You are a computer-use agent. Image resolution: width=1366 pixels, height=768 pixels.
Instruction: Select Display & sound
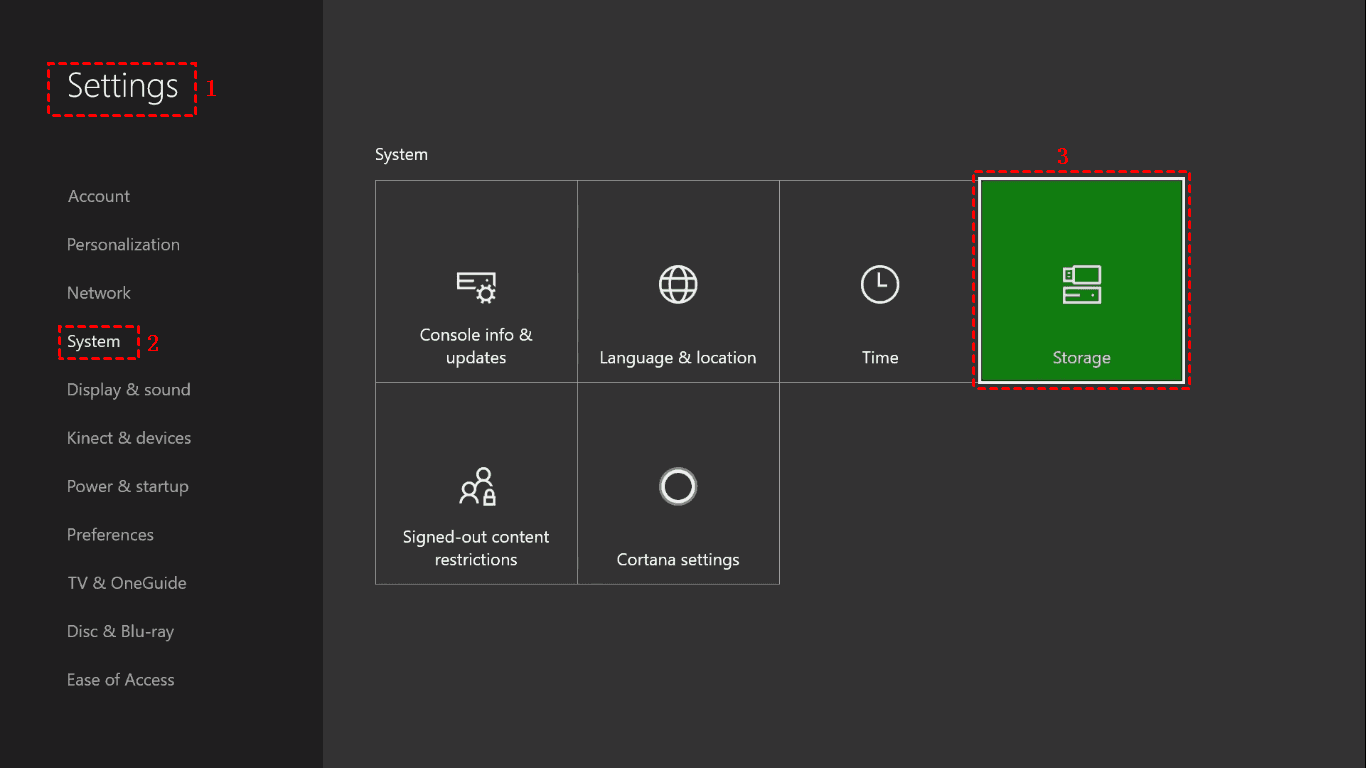point(128,389)
